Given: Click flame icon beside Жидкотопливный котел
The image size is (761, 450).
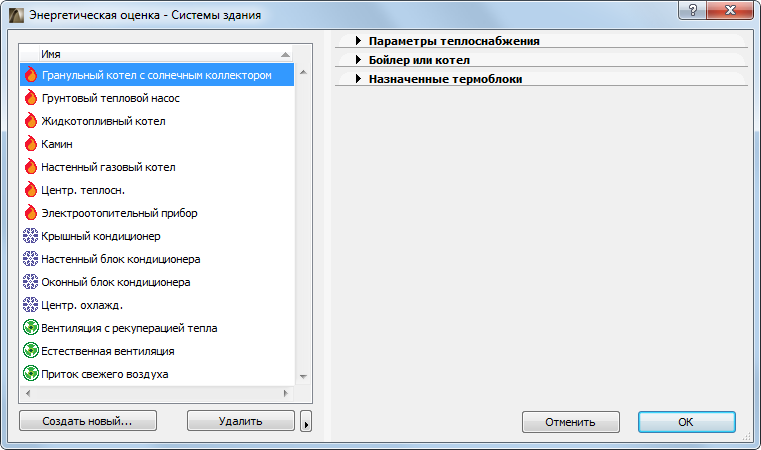Looking at the screenshot, I should point(31,121).
